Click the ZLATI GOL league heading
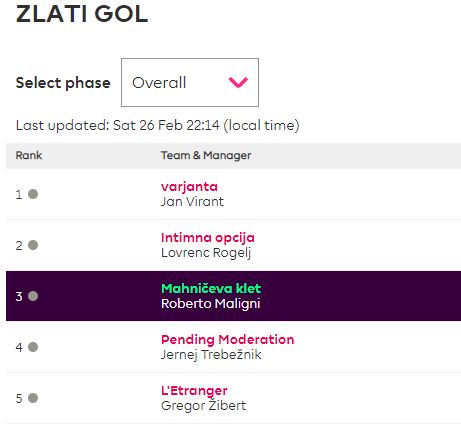This screenshot has width=461, height=425. point(82,14)
